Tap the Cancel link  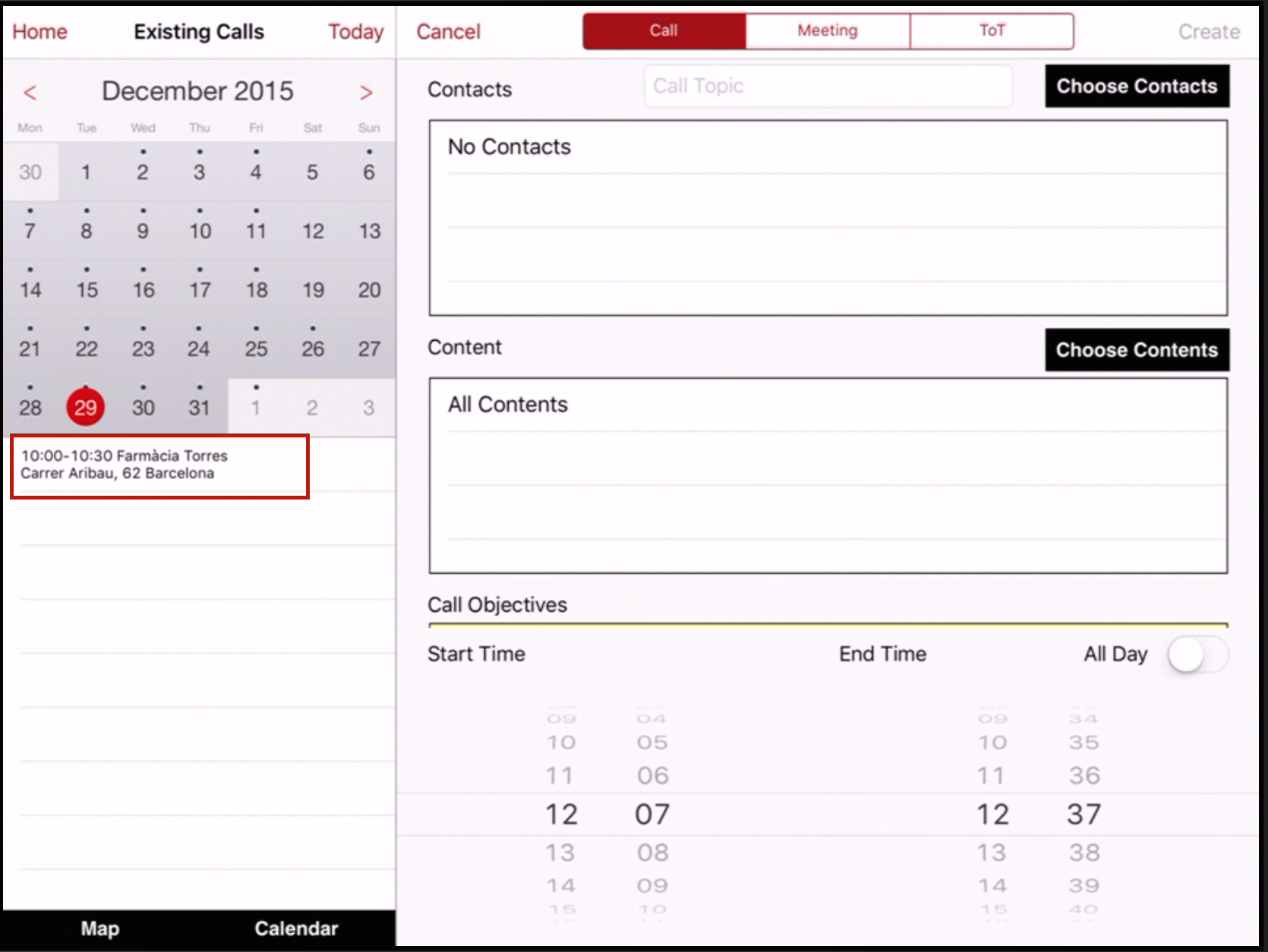pyautogui.click(x=448, y=32)
